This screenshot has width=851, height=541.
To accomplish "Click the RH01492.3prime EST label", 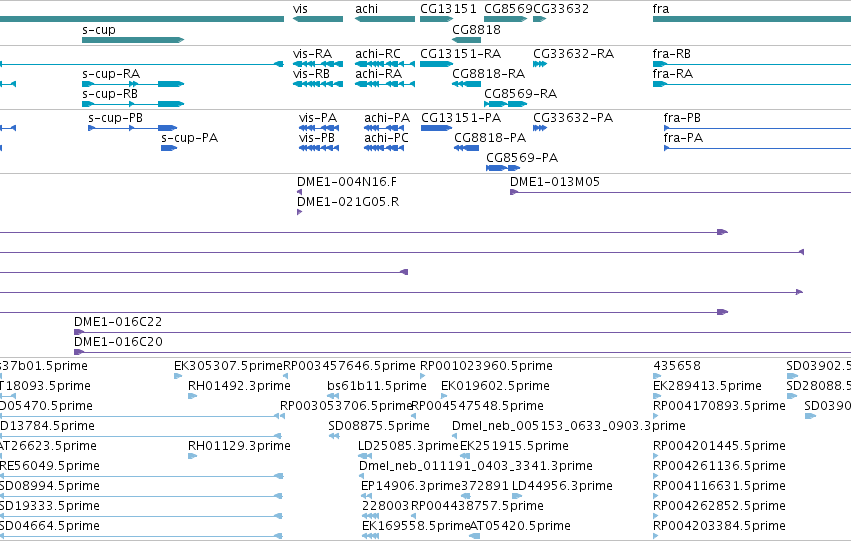I will tap(239, 386).
